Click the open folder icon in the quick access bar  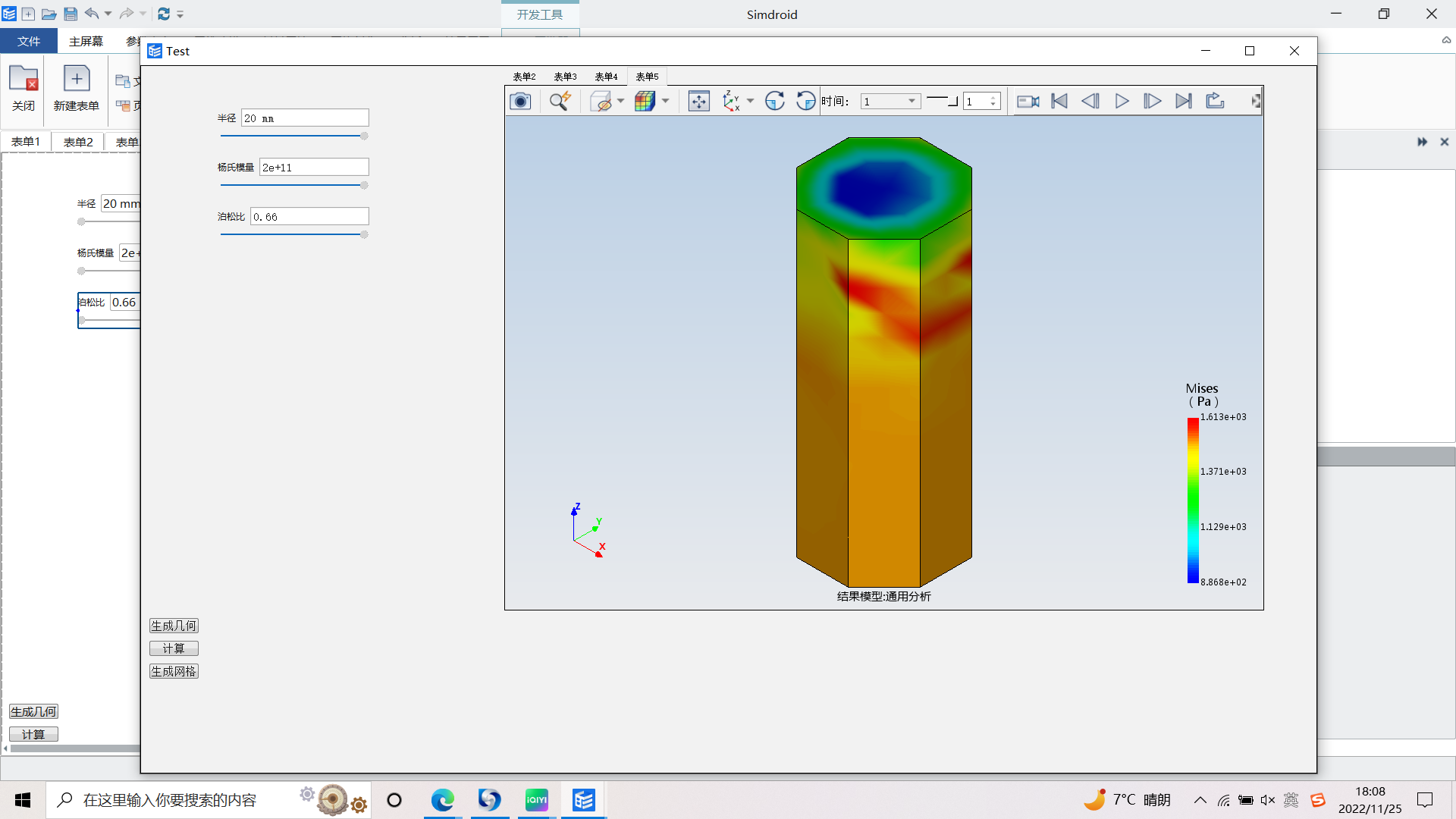coord(49,14)
